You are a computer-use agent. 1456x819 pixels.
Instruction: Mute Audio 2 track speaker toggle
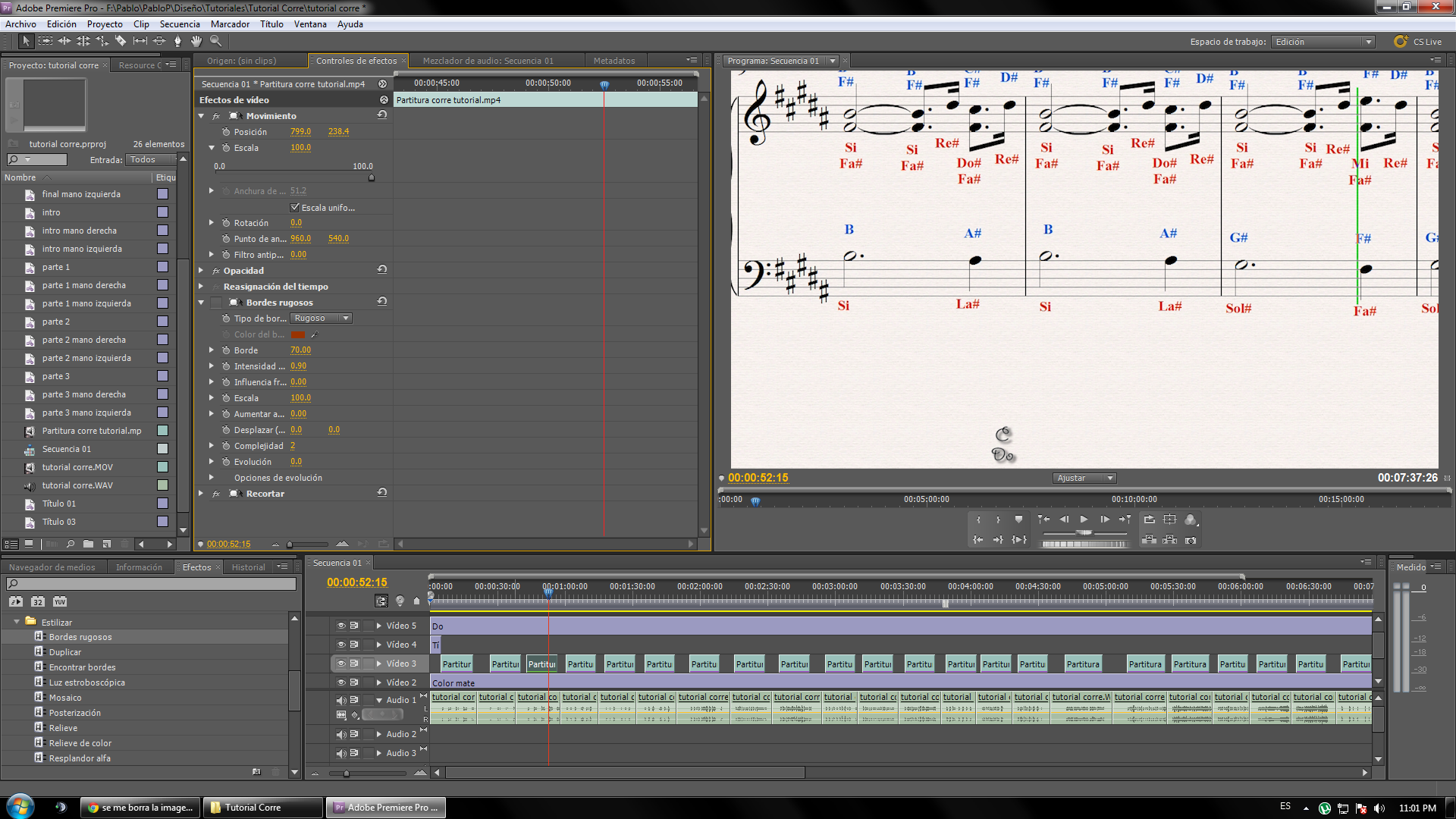pos(341,734)
